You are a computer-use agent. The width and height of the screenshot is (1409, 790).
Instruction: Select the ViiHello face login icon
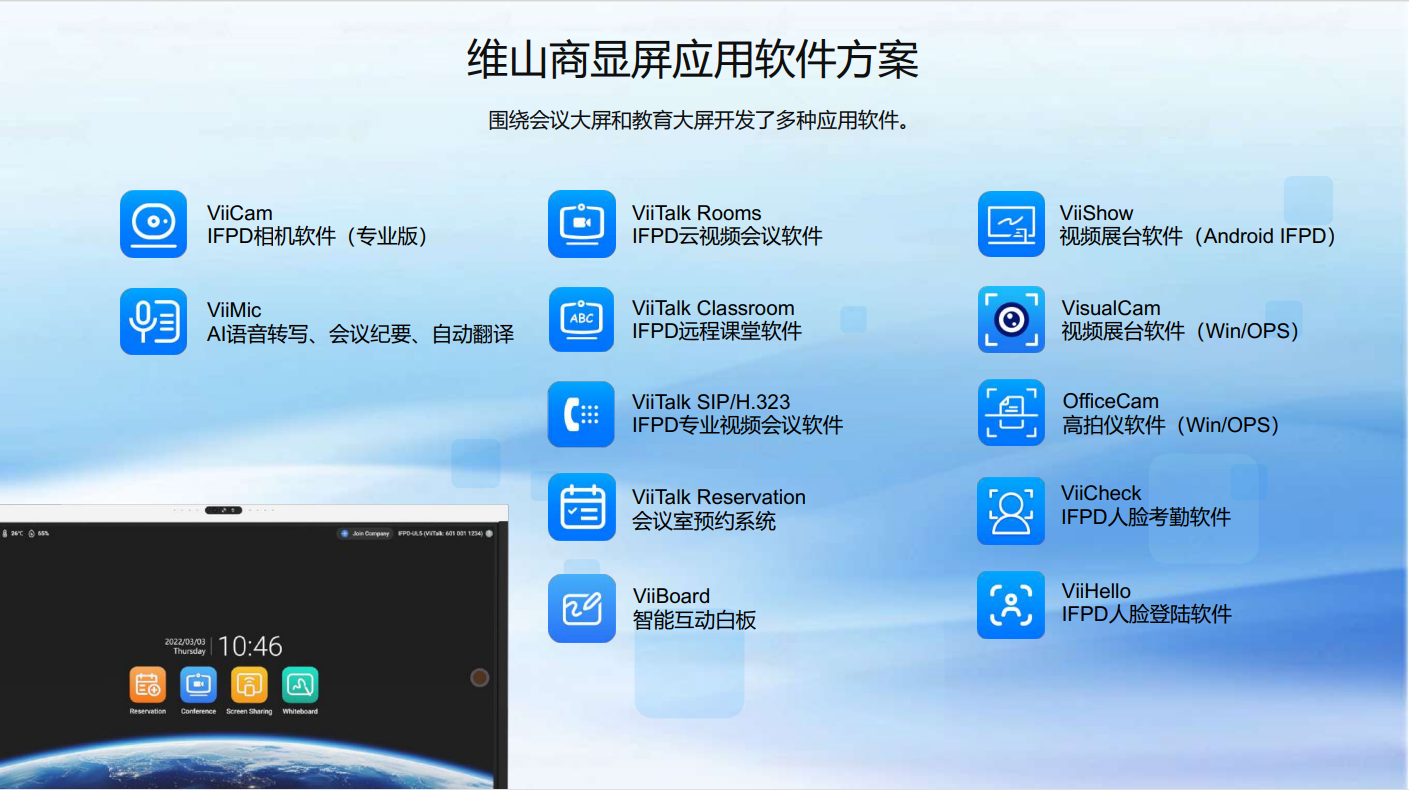pyautogui.click(x=1011, y=604)
